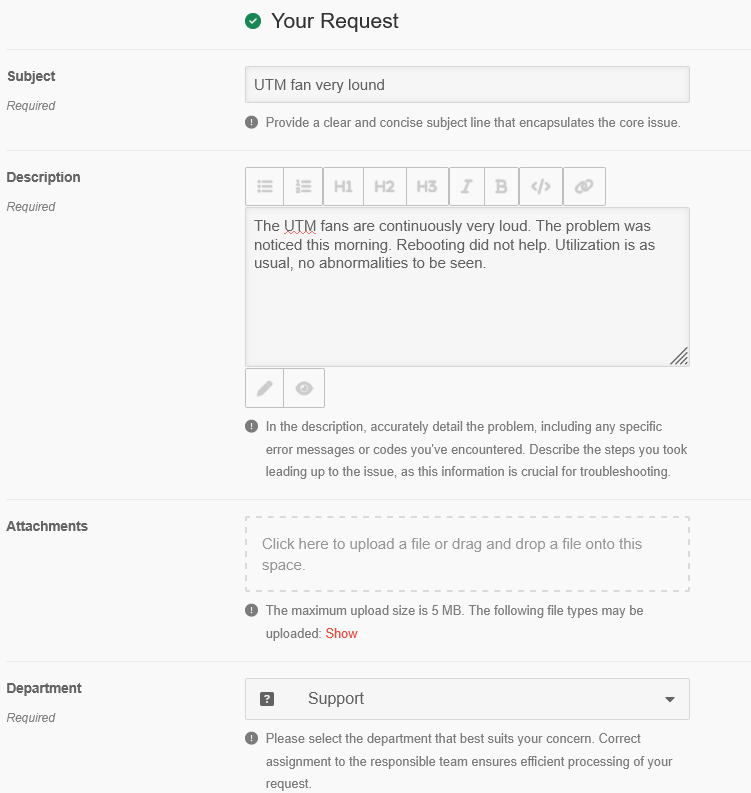Click the attachment upload drop zone
751x793 pixels.
(467, 554)
